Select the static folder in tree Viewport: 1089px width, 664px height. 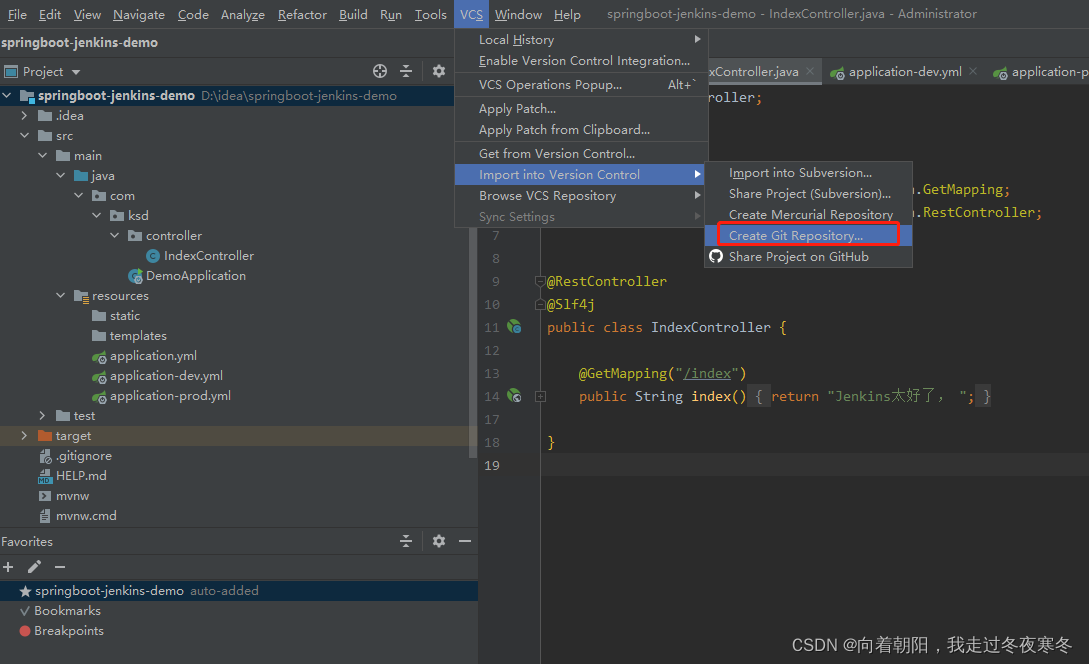pos(125,316)
